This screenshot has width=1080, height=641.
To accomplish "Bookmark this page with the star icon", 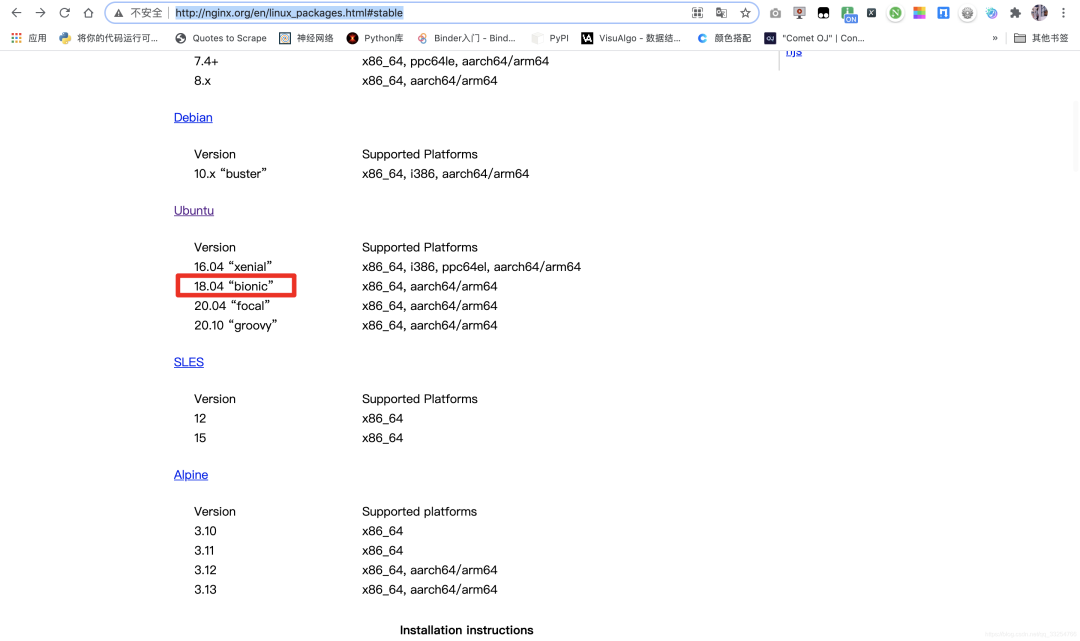I will pyautogui.click(x=745, y=12).
